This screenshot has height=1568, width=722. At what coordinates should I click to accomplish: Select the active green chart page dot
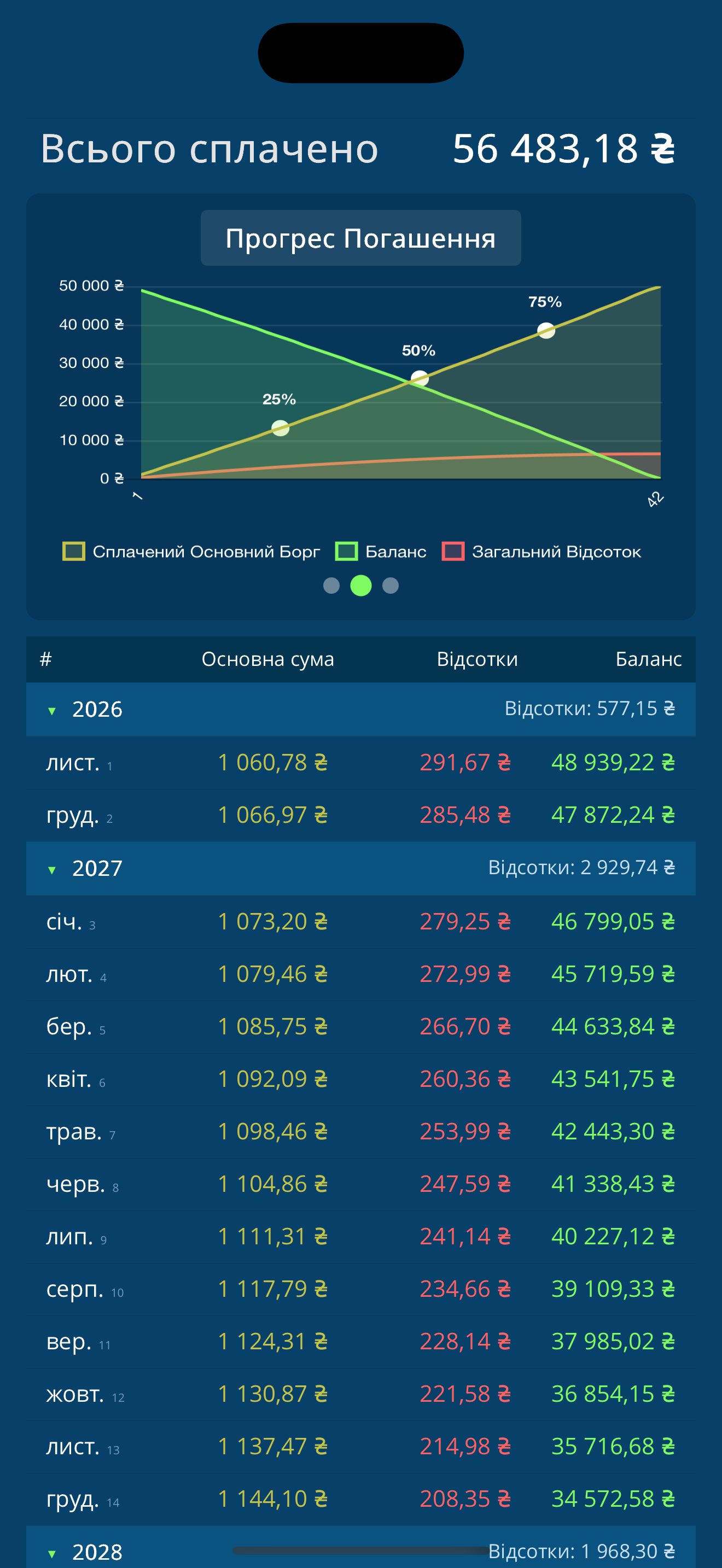(x=361, y=586)
